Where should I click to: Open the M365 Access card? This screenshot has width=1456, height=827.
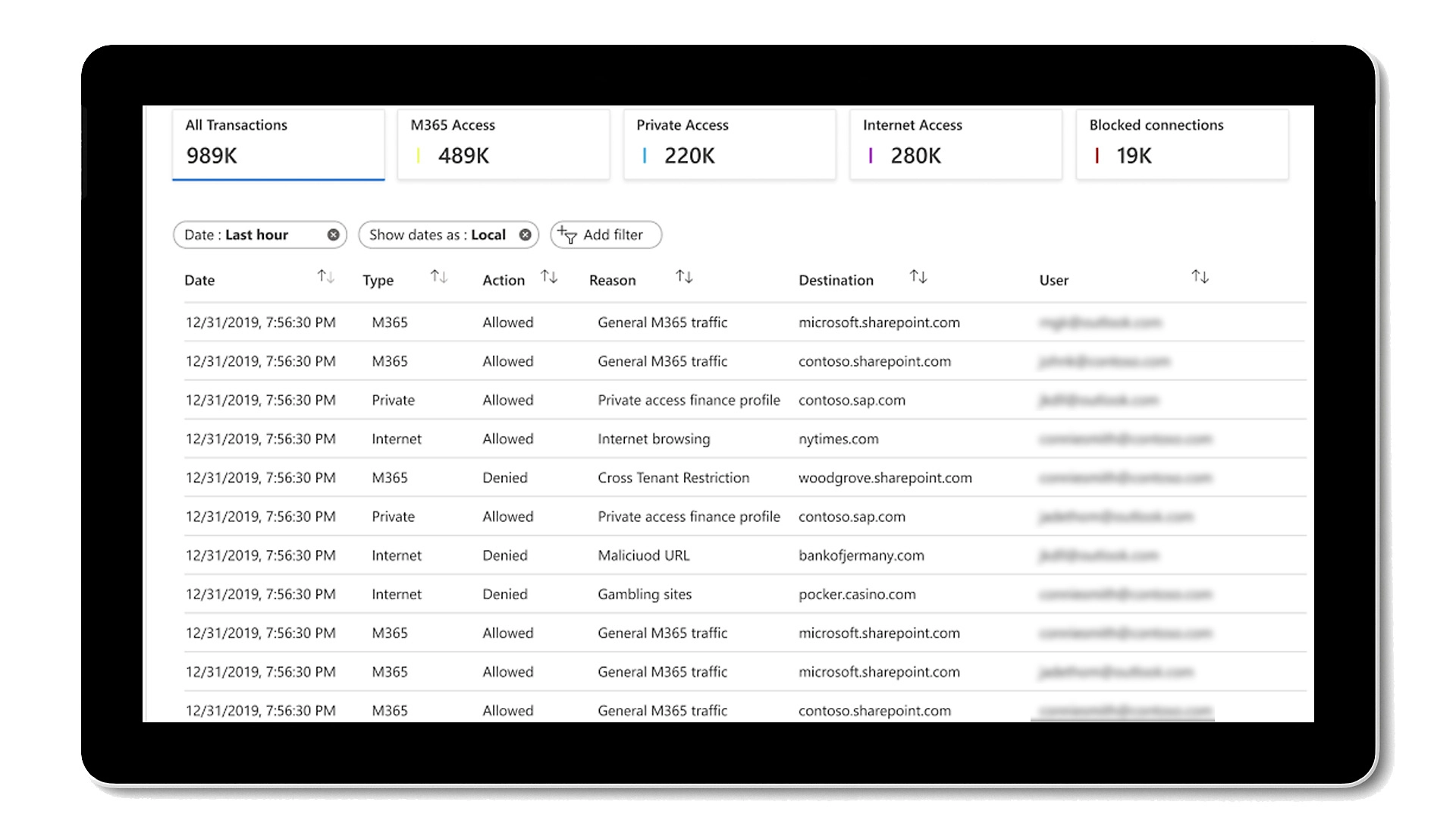coord(504,144)
